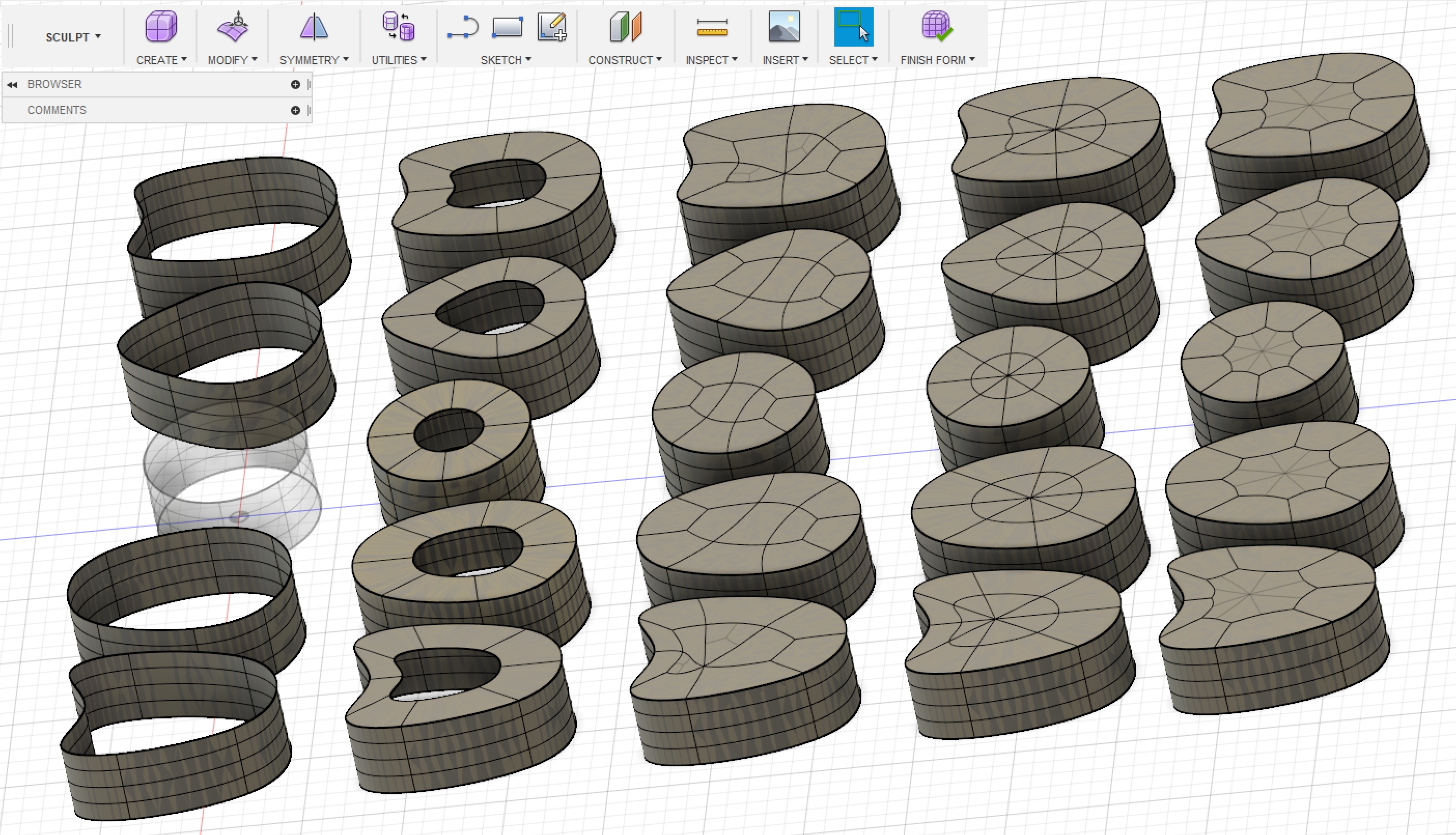Expand the BROWSER panel plus button
Screen dimensions: 1456x835
point(296,84)
